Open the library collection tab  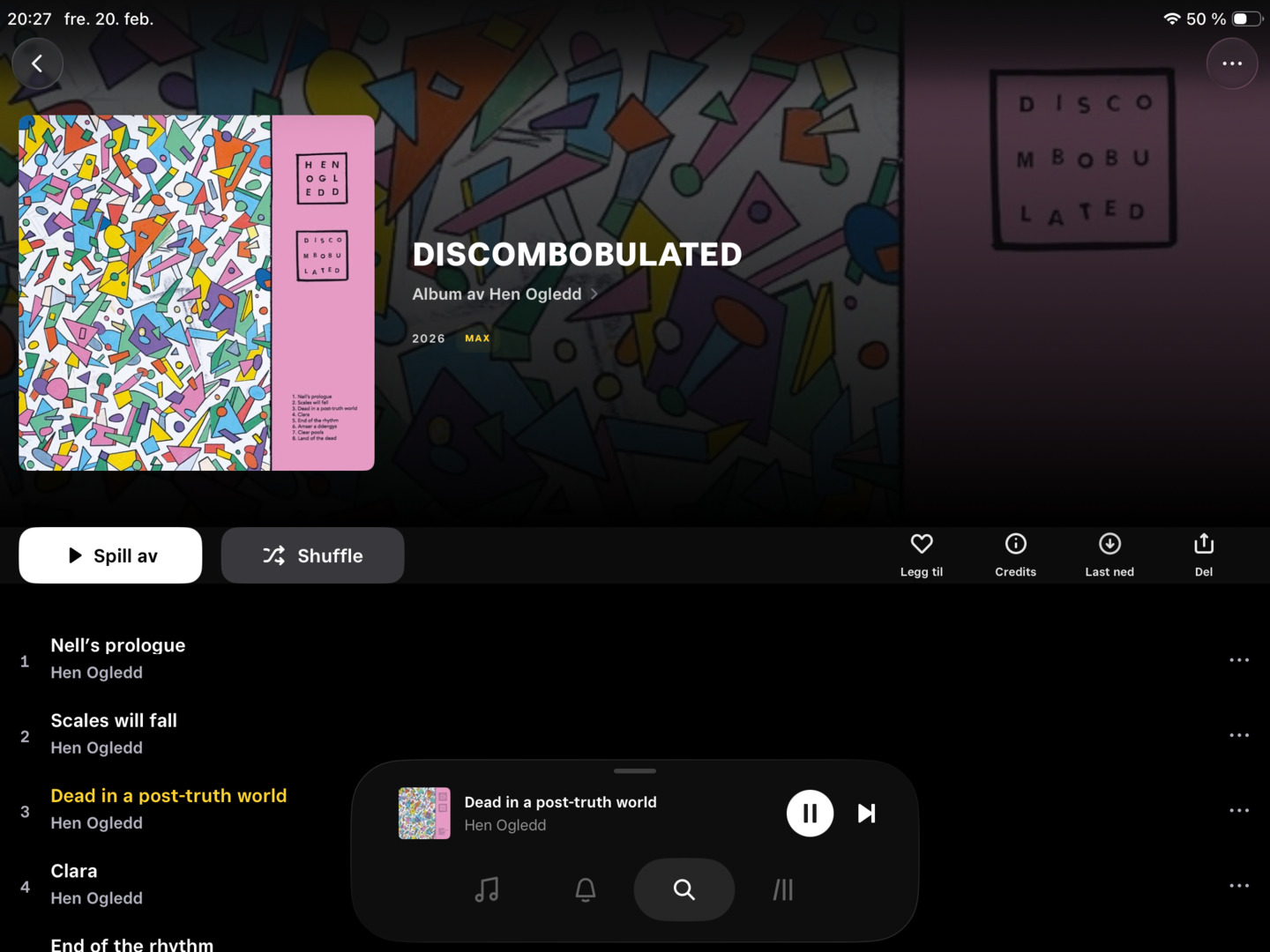[783, 889]
